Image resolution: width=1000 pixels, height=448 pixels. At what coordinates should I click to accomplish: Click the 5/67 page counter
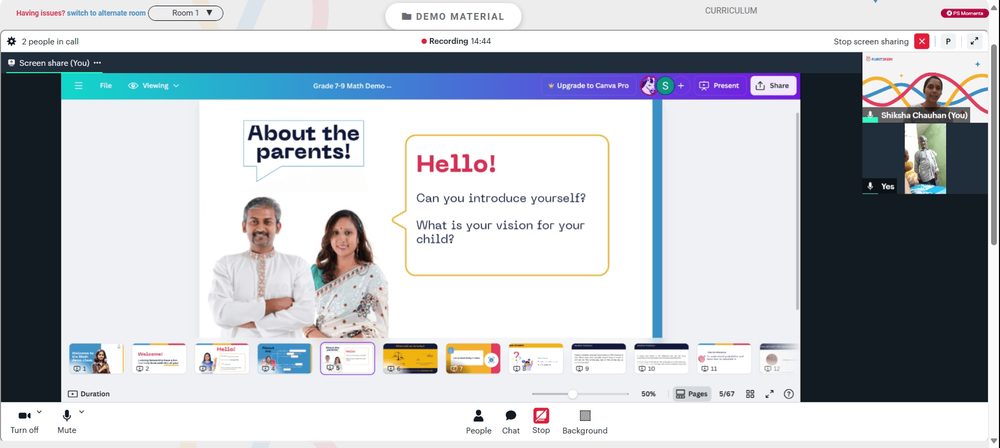click(726, 394)
